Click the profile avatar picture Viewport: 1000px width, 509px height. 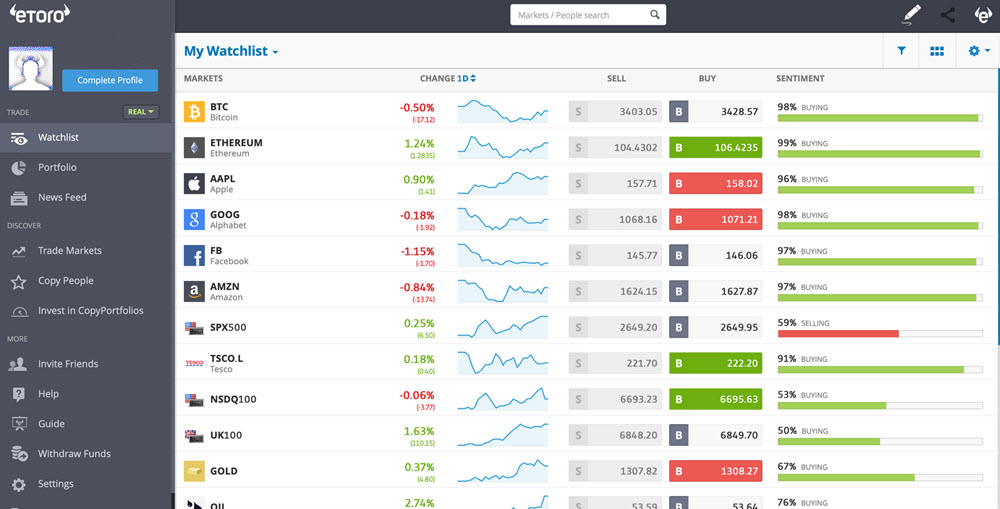[x=31, y=68]
